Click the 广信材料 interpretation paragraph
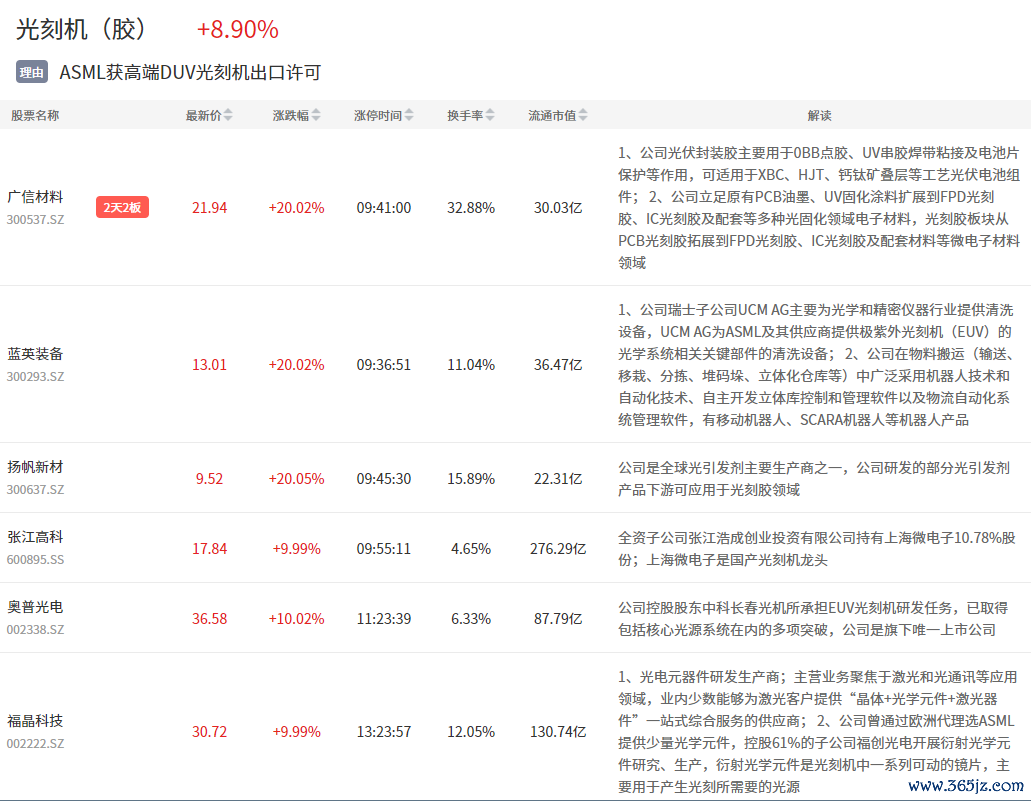 pyautogui.click(x=819, y=208)
